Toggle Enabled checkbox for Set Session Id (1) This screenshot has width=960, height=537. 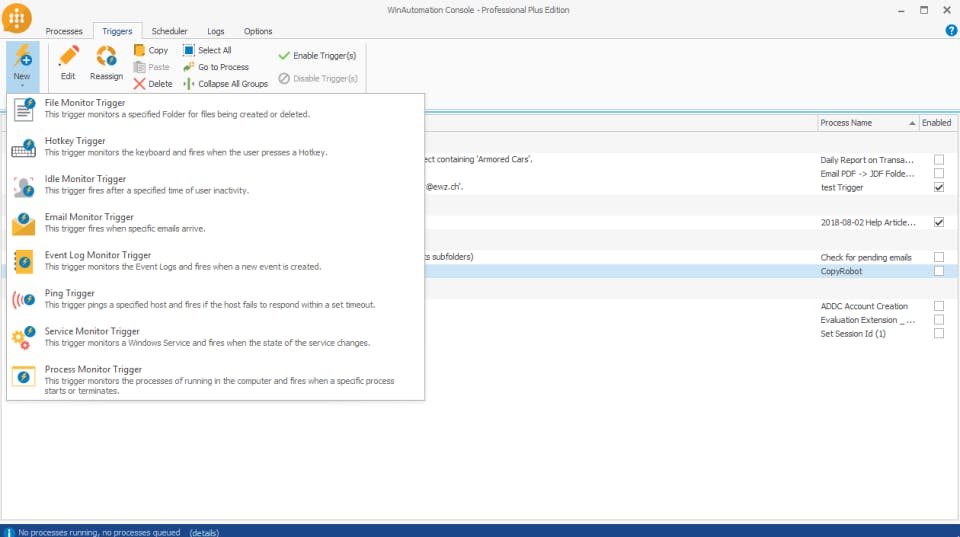click(939, 334)
